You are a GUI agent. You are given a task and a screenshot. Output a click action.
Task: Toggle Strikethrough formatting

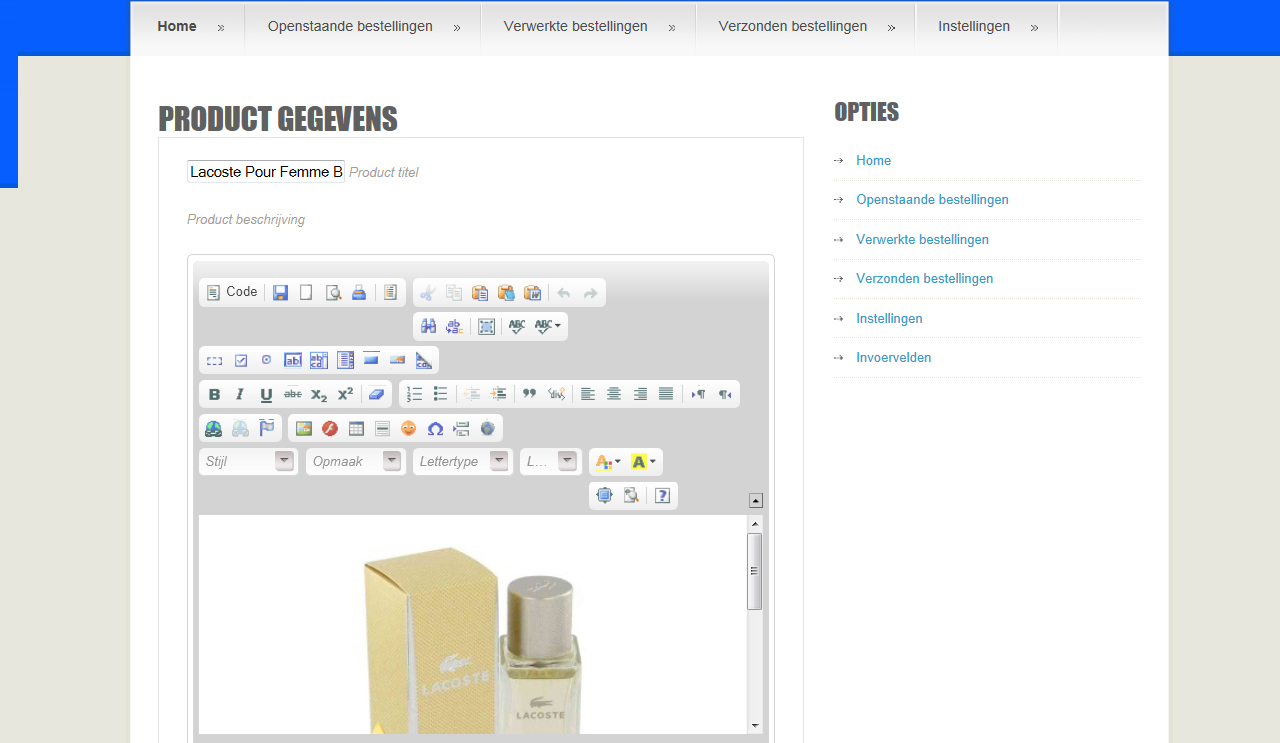[x=293, y=394]
